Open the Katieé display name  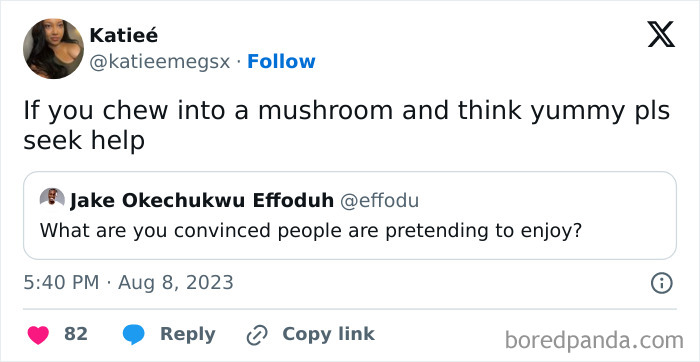[x=124, y=35]
